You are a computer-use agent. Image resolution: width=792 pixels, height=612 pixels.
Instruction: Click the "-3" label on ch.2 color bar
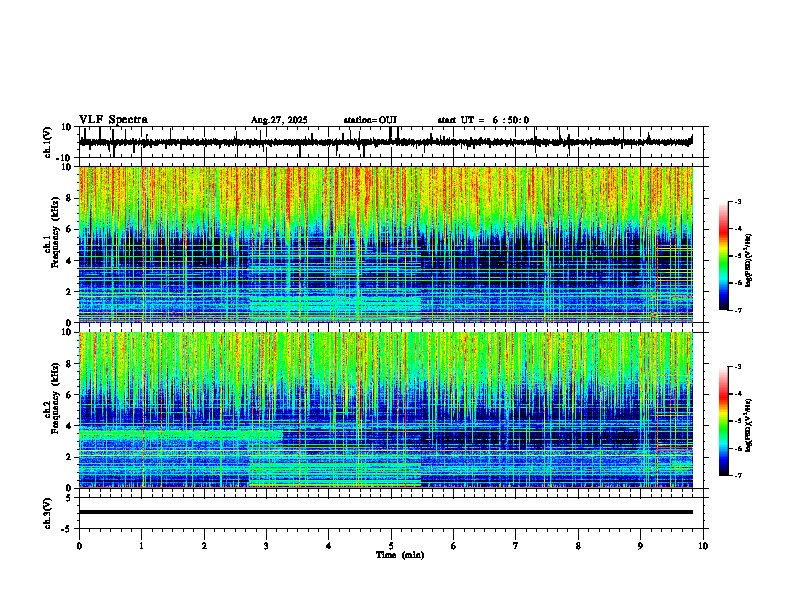click(738, 367)
